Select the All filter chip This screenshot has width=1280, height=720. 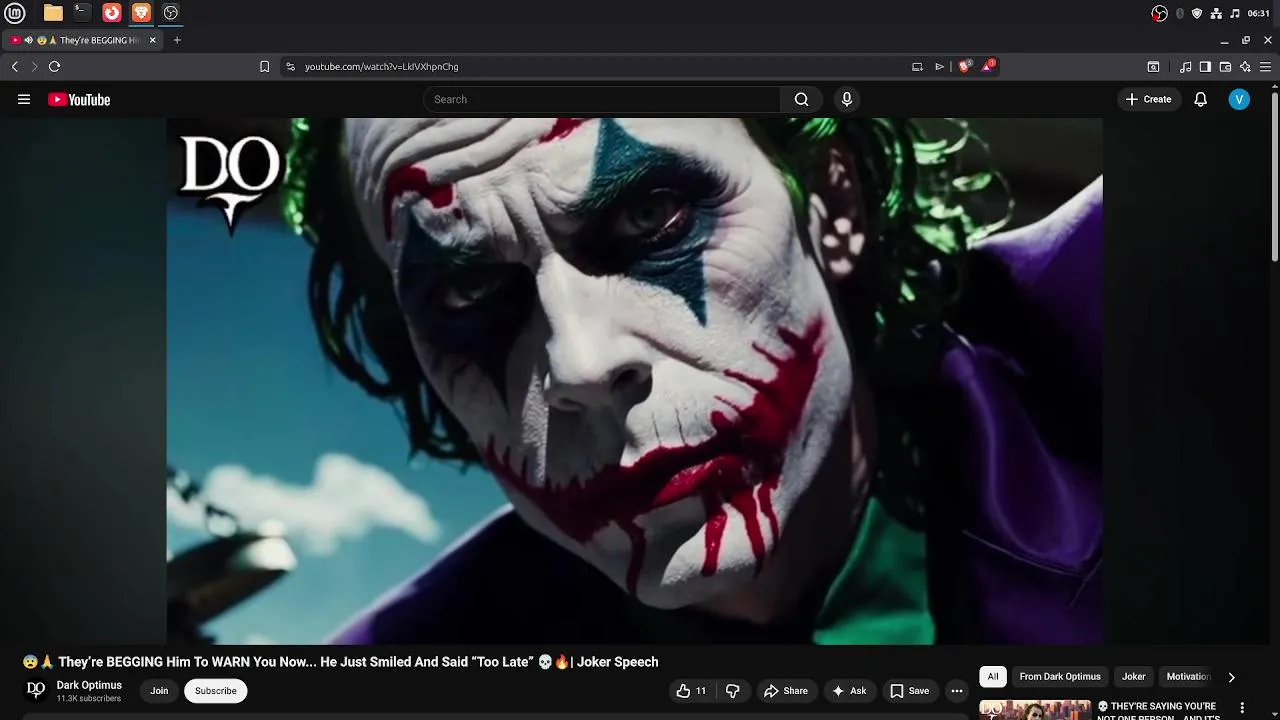click(993, 677)
